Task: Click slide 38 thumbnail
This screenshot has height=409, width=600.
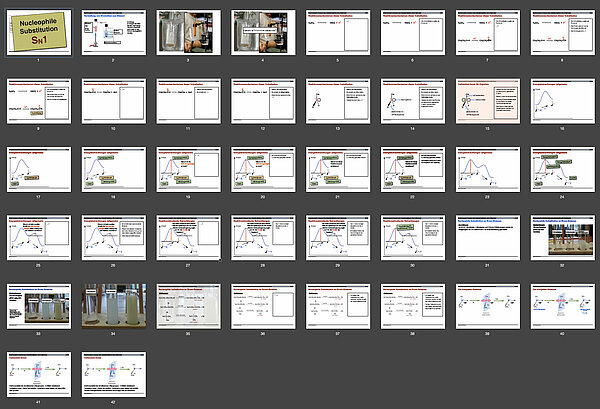Action: point(412,304)
